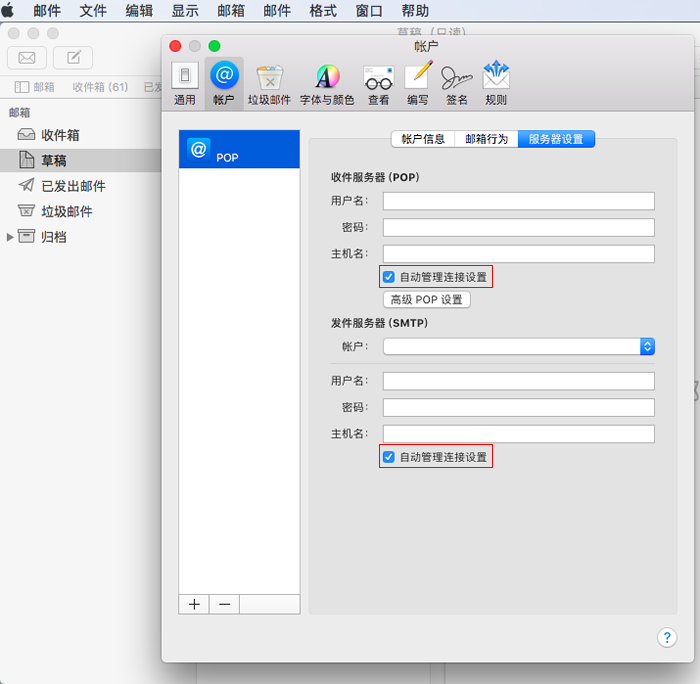700x684 pixels.
Task: Open the 显示 menu
Action: [x=185, y=10]
